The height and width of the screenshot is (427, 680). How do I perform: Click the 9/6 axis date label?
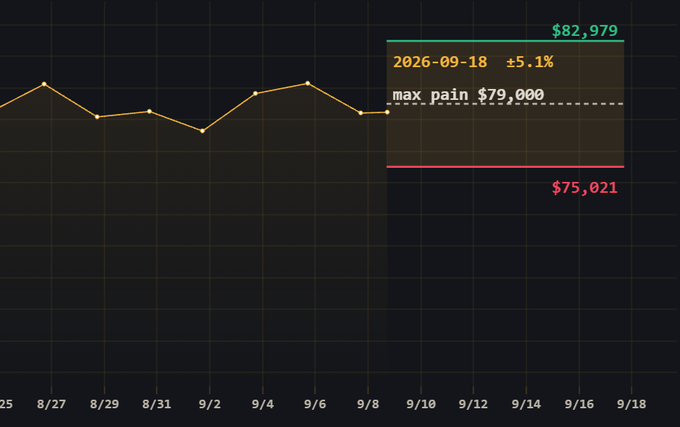(315, 404)
